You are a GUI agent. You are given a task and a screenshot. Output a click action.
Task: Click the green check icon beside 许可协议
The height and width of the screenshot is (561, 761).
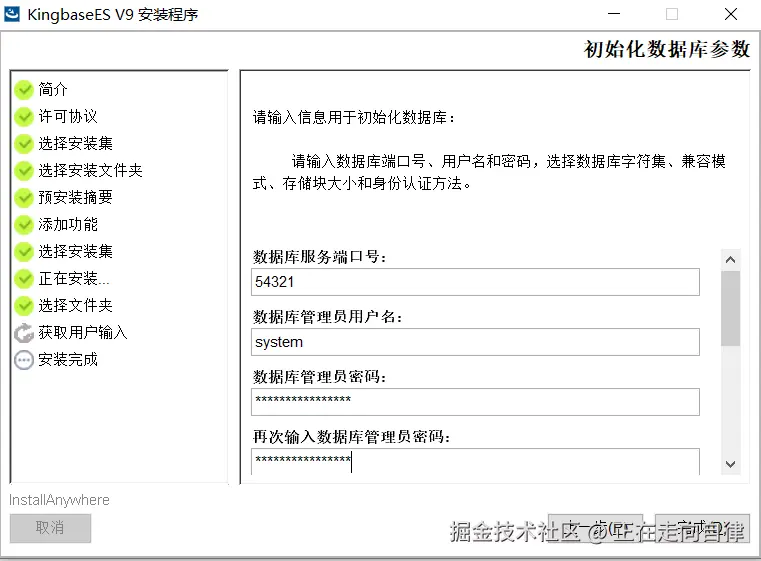pos(23,116)
